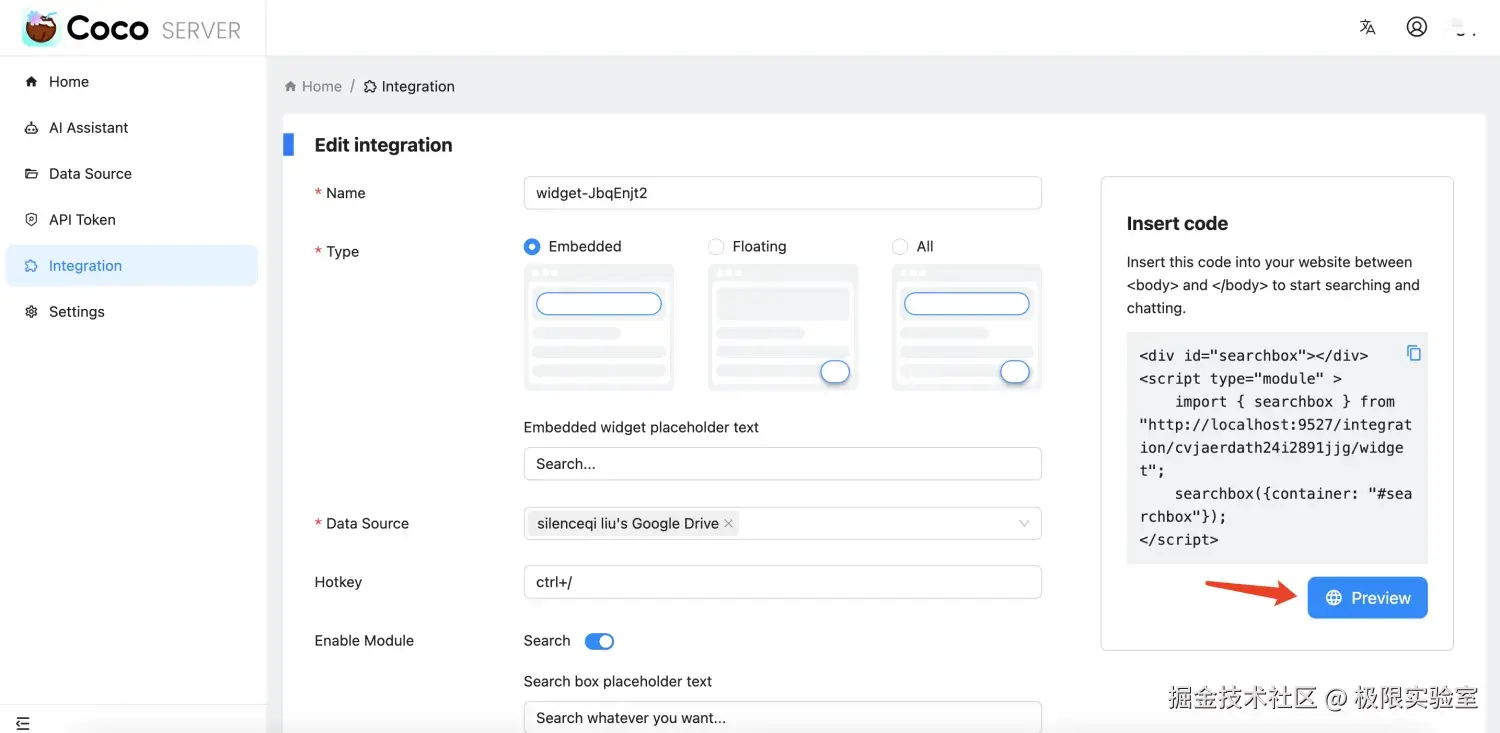Screen dimensions: 1500x733
Task: Copy the insert code snippet
Action: coord(1413,353)
